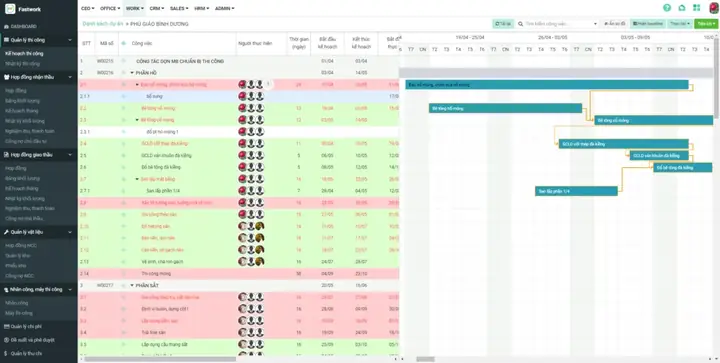This screenshot has height=363, width=720.
Task: Collapse the Quản lý vật liệu sidebar section
Action: pyautogui.click(x=70, y=232)
